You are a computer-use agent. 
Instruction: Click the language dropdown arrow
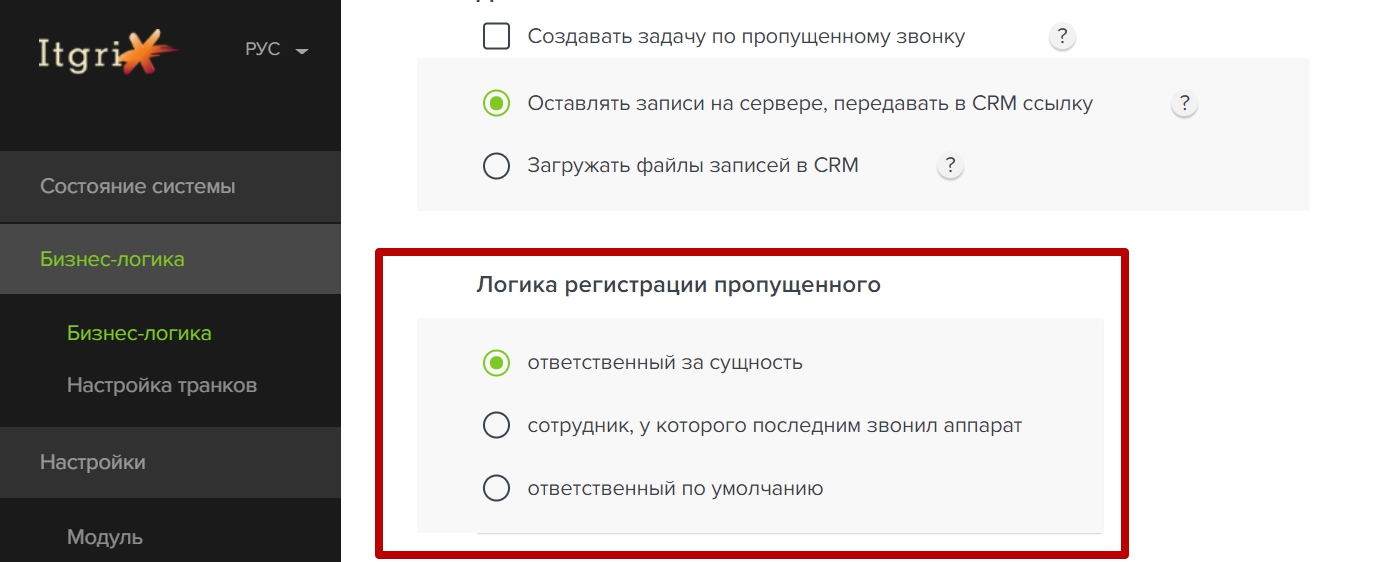[302, 51]
